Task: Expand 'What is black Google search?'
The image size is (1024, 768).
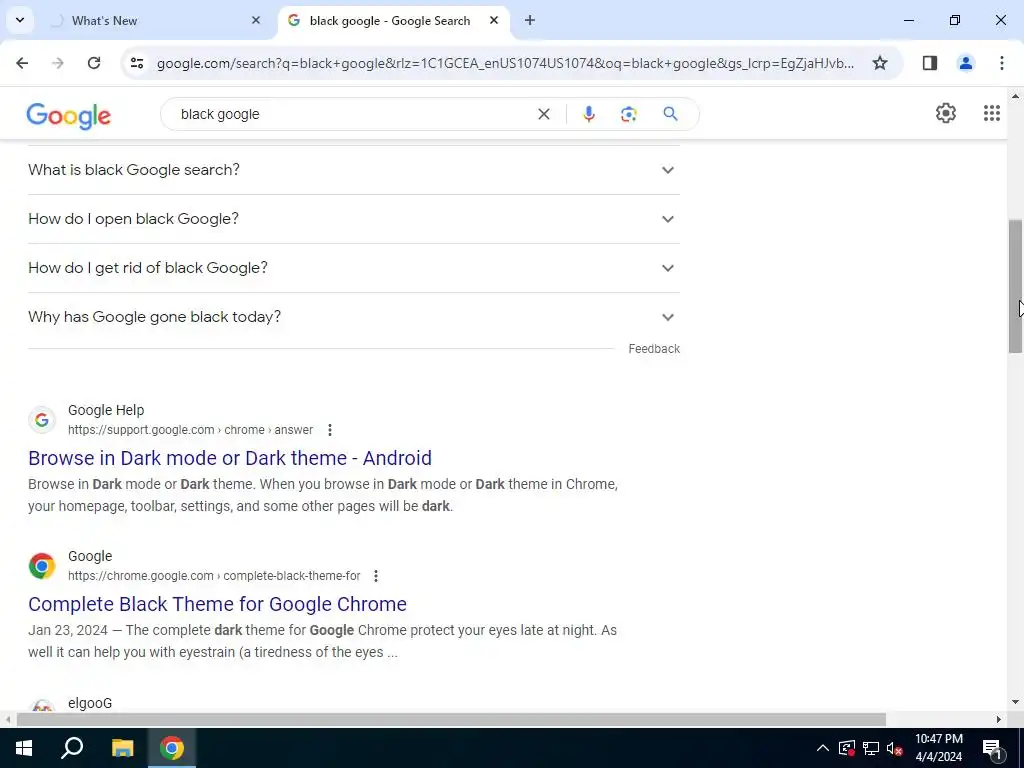Action: 353,170
